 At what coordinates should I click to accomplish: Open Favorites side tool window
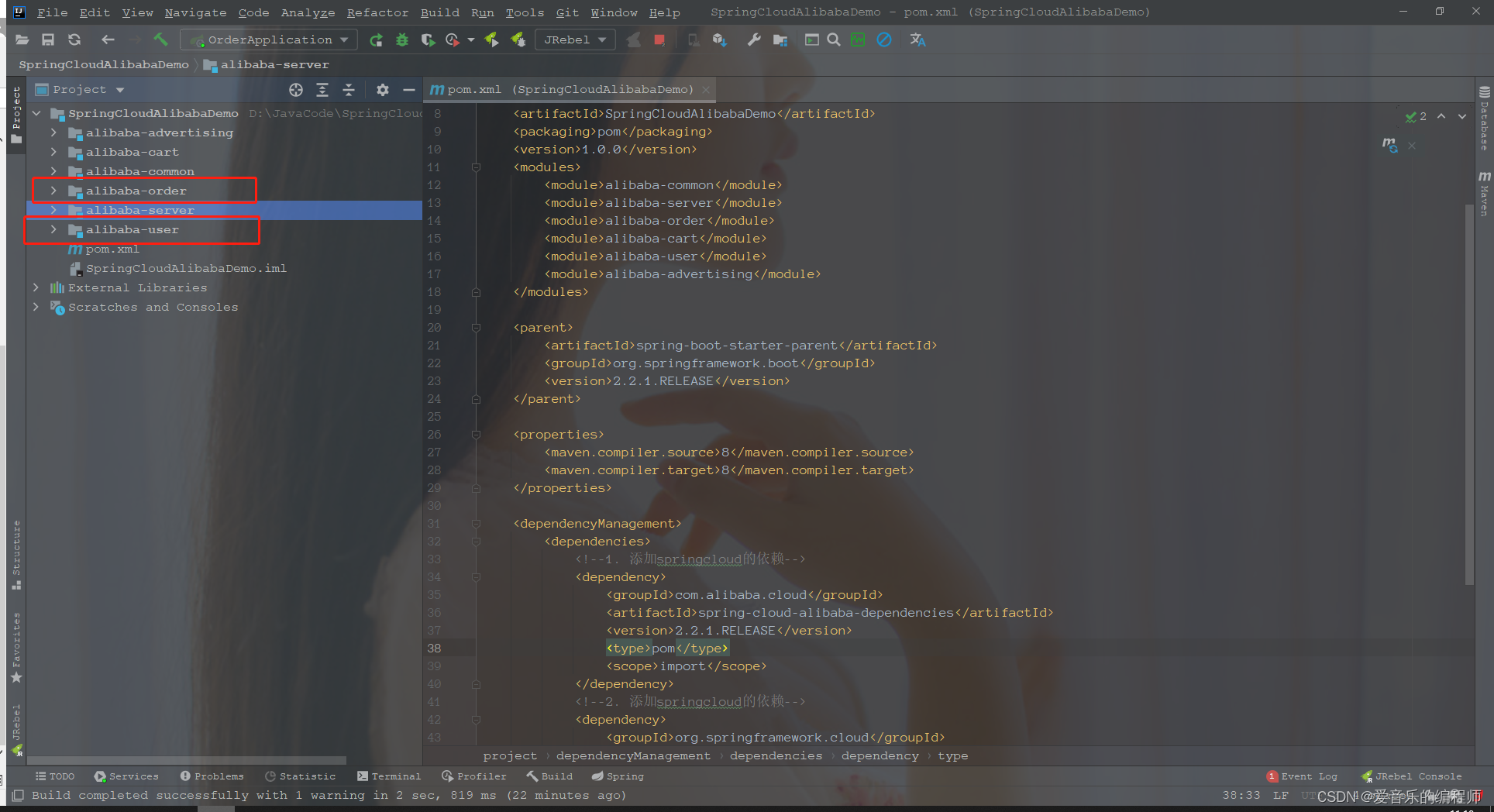[x=16, y=648]
